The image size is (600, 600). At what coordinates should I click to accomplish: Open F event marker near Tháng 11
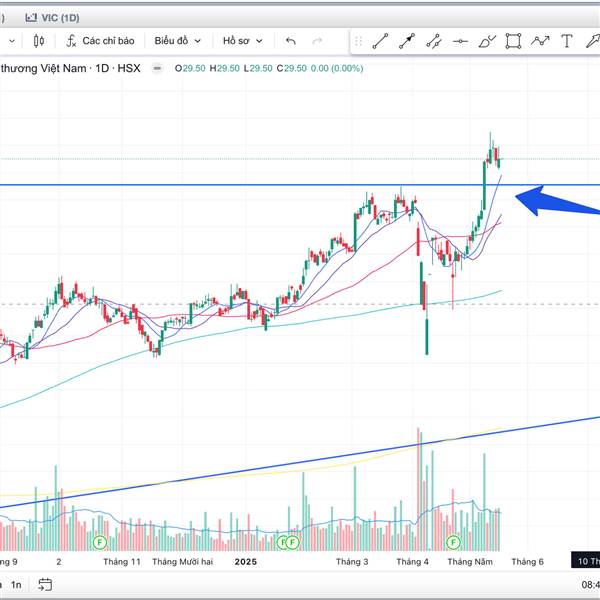(99, 542)
